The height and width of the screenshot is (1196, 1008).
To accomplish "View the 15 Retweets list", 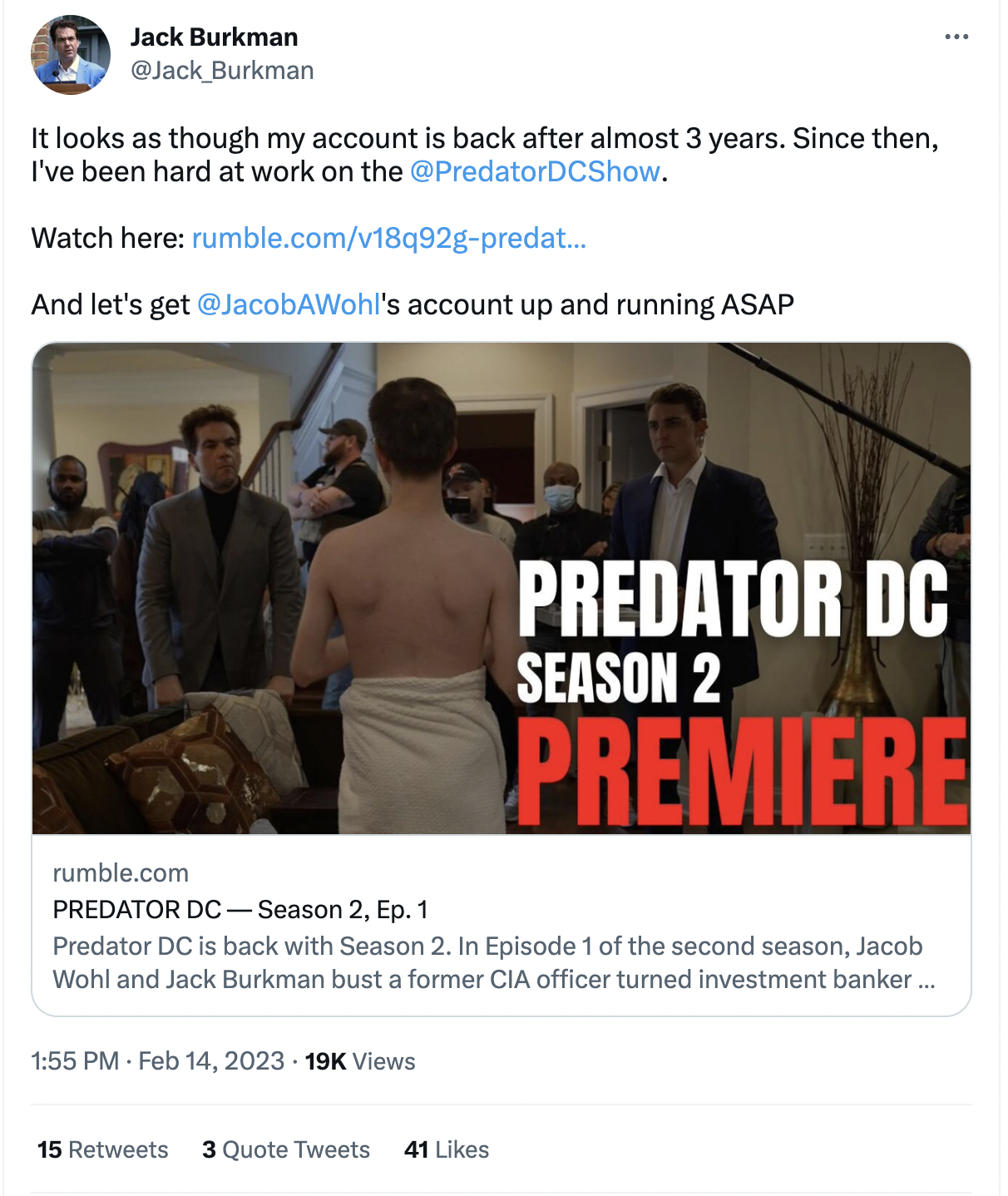I will pyautogui.click(x=101, y=1149).
